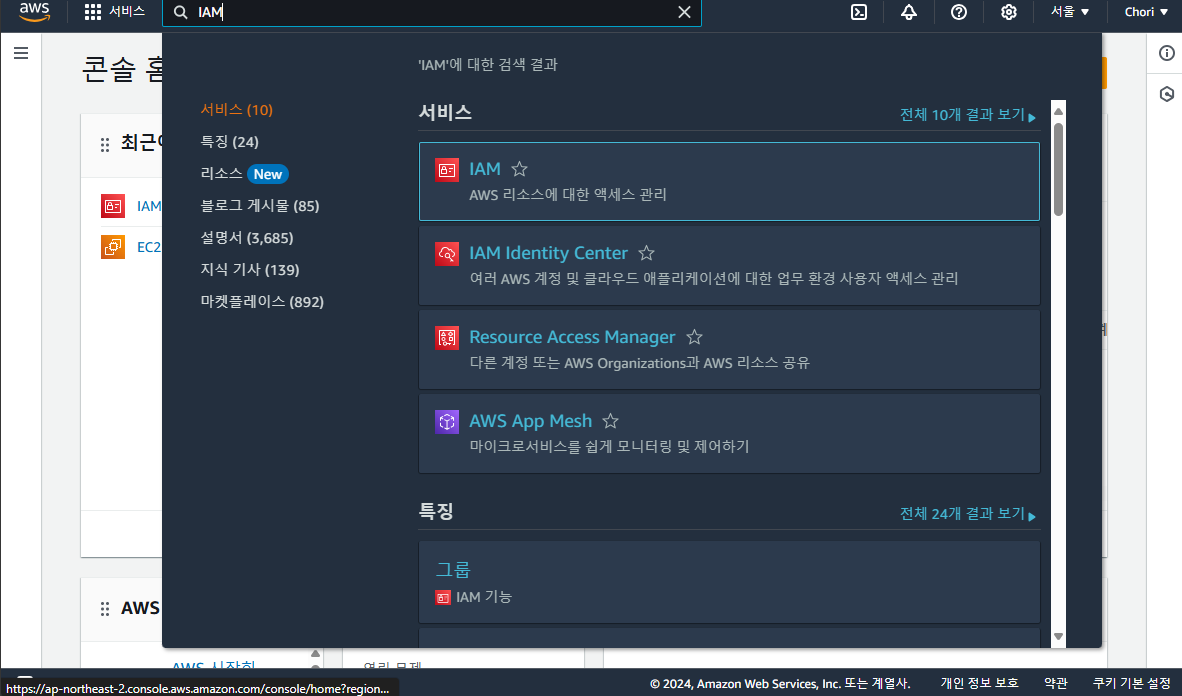The width and height of the screenshot is (1182, 696).
Task: Open the help question mark icon
Action: [x=958, y=12]
